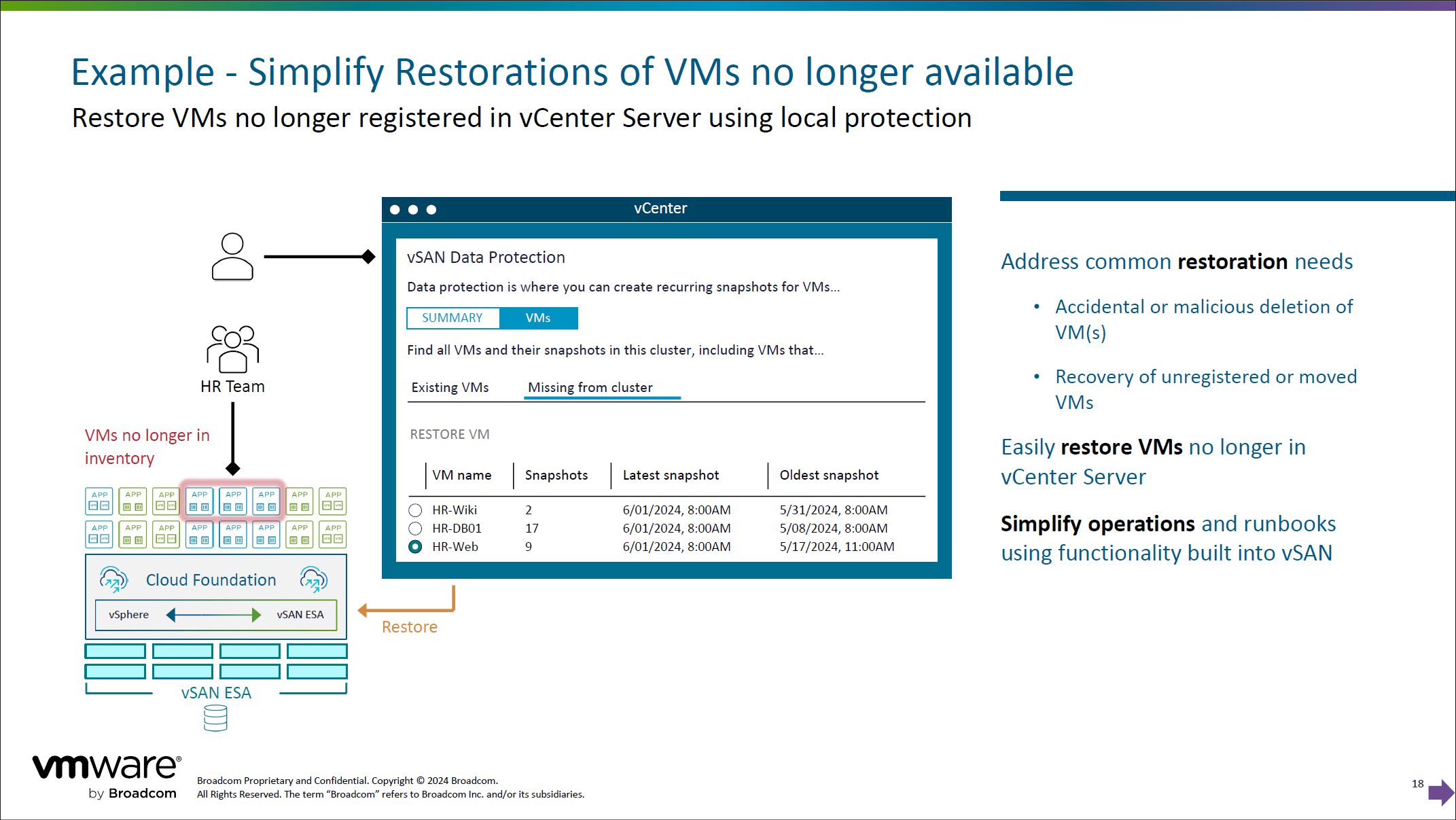This screenshot has width=1456, height=820.
Task: Open the Existing VMs sub-tab
Action: pos(450,387)
